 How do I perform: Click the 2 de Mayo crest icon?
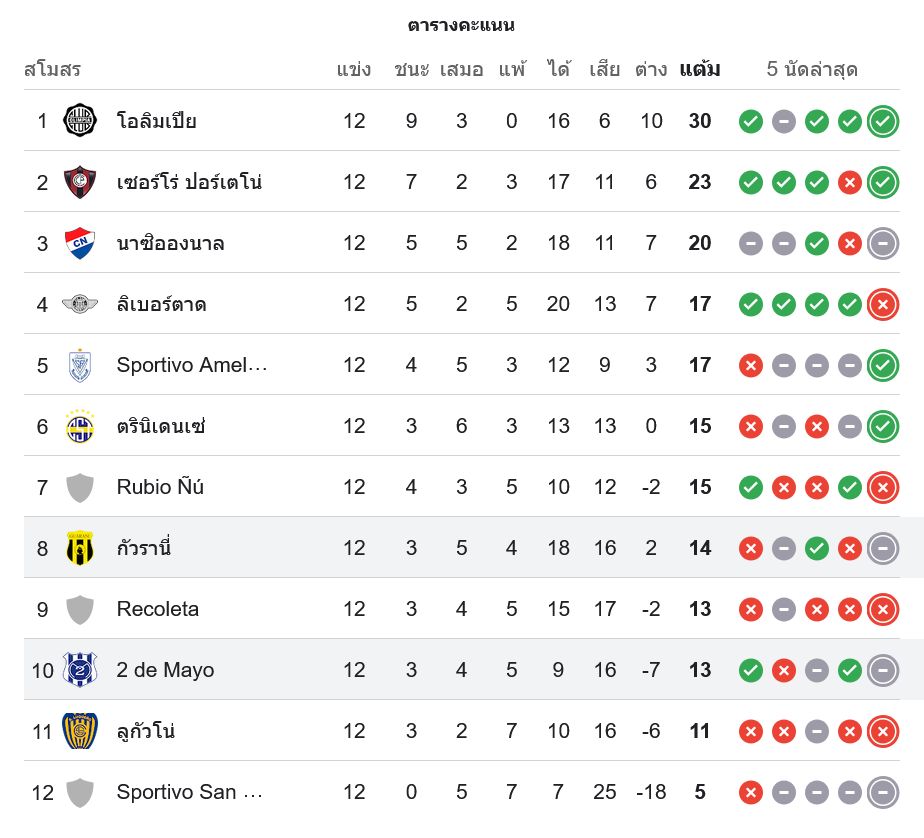click(80, 670)
